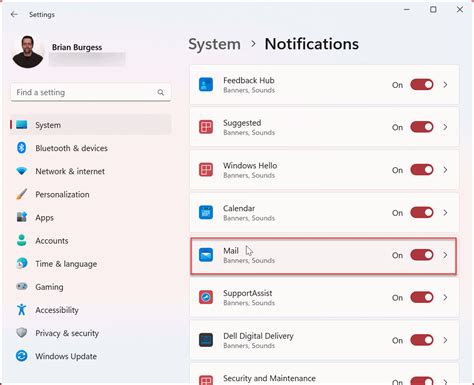Click the Feedback Hub app icon
Image resolution: width=474 pixels, height=385 pixels.
click(x=206, y=85)
